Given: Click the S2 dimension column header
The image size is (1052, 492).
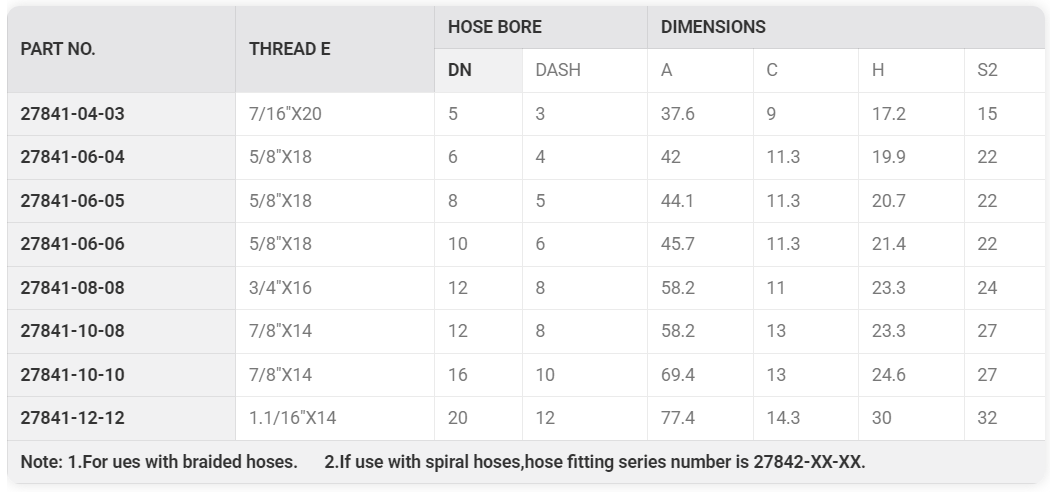Looking at the screenshot, I should 1004,70.
